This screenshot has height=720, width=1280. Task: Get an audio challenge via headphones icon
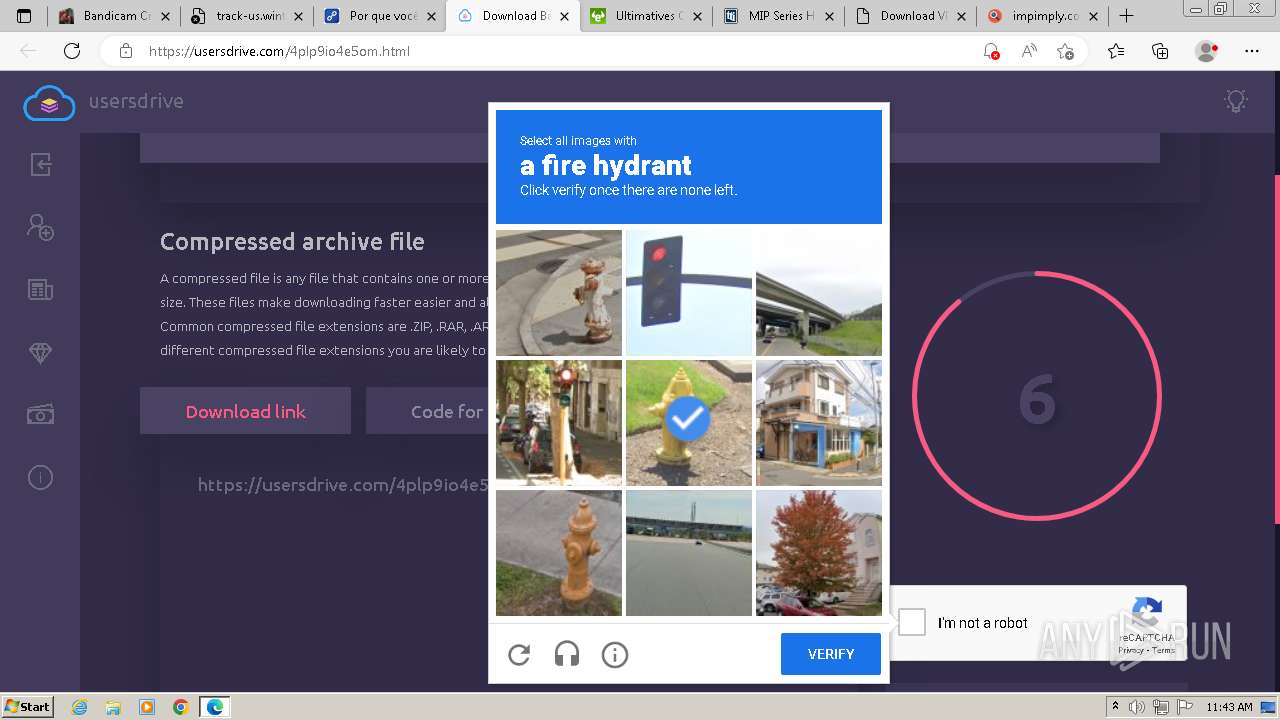(567, 655)
